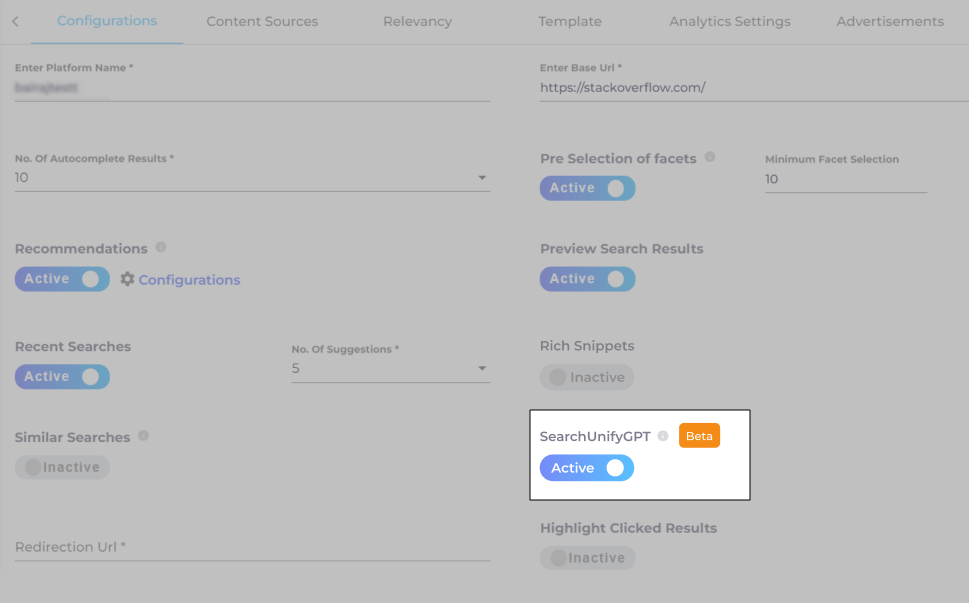The width and height of the screenshot is (969, 603).
Task: Click the orange Beta badge
Action: [699, 436]
